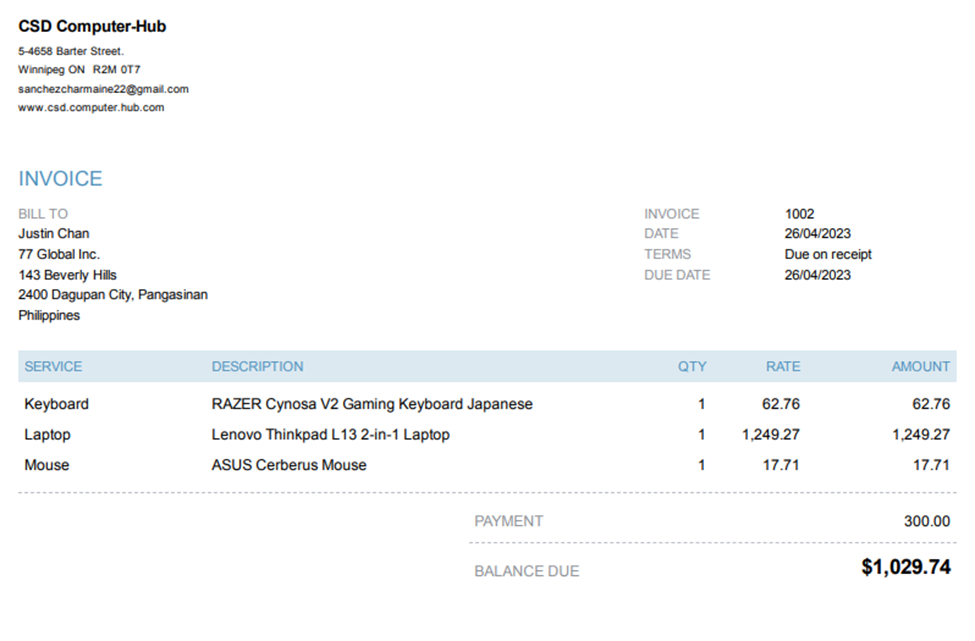Click the sanchezcharmaine22@gmail.com email address

103,89
